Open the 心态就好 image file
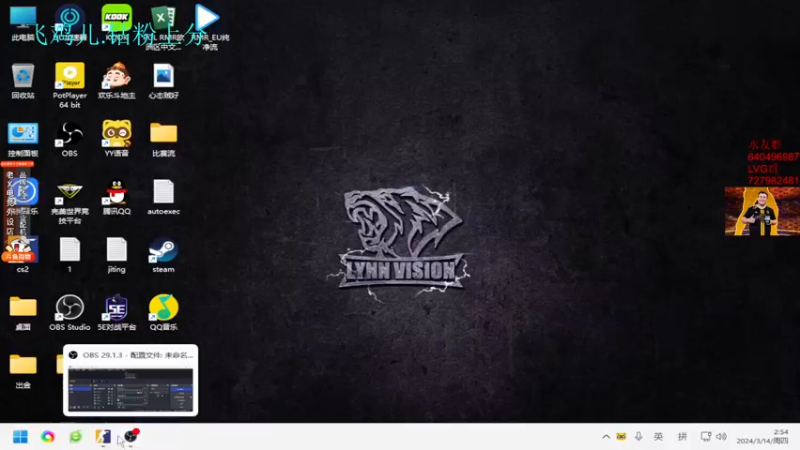The image size is (800, 450). [163, 81]
